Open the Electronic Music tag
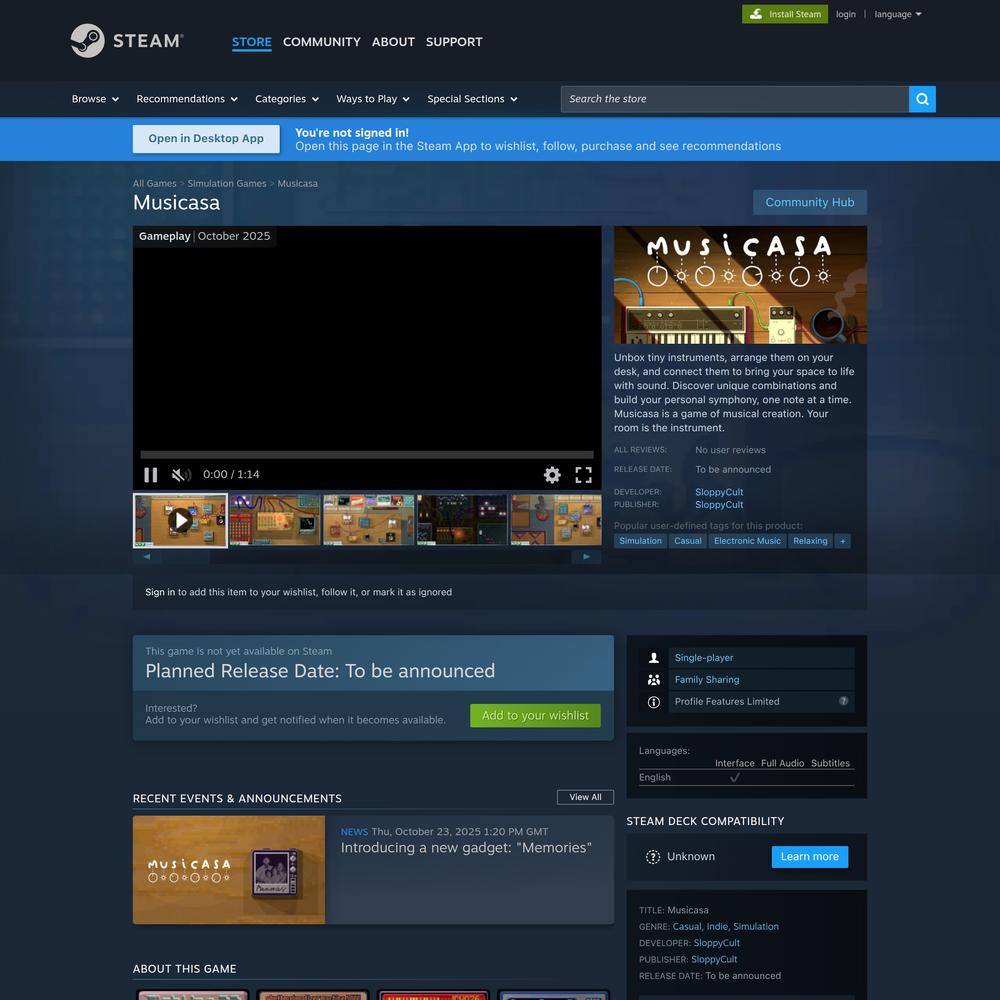 pos(747,541)
